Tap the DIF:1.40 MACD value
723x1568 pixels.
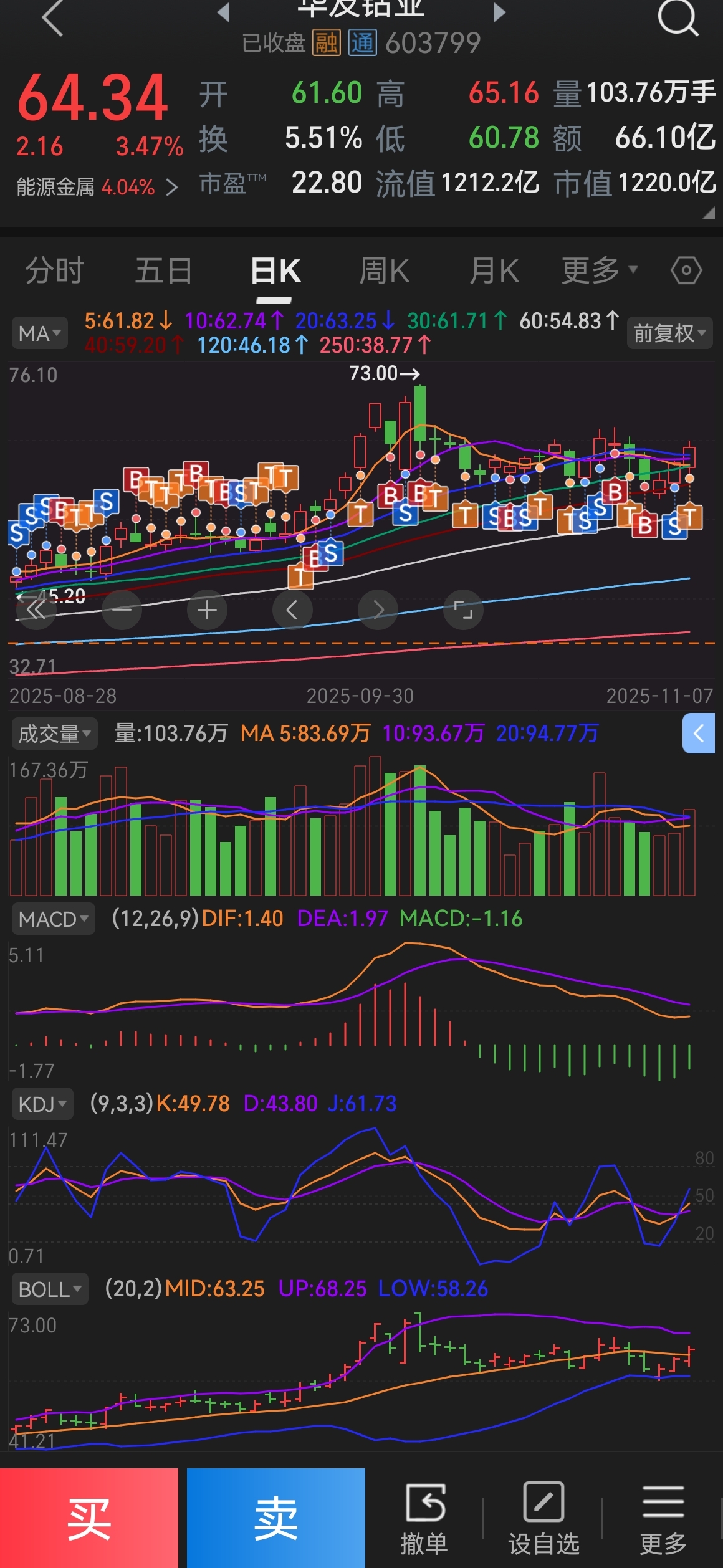coord(242,919)
